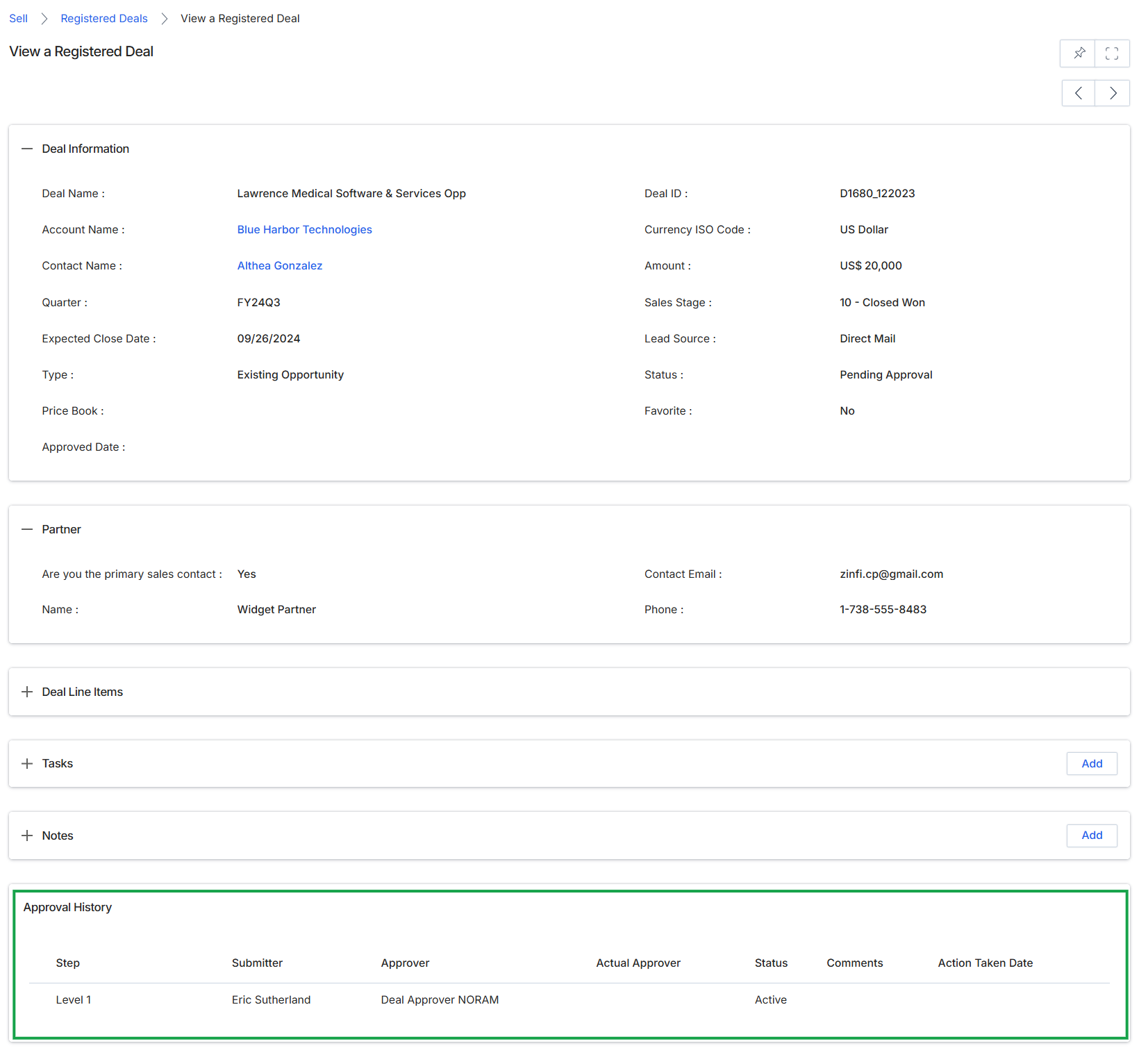Click sales stage 10 - Closed Won
Viewport: 1139px width, 1064px height.
coord(882,303)
